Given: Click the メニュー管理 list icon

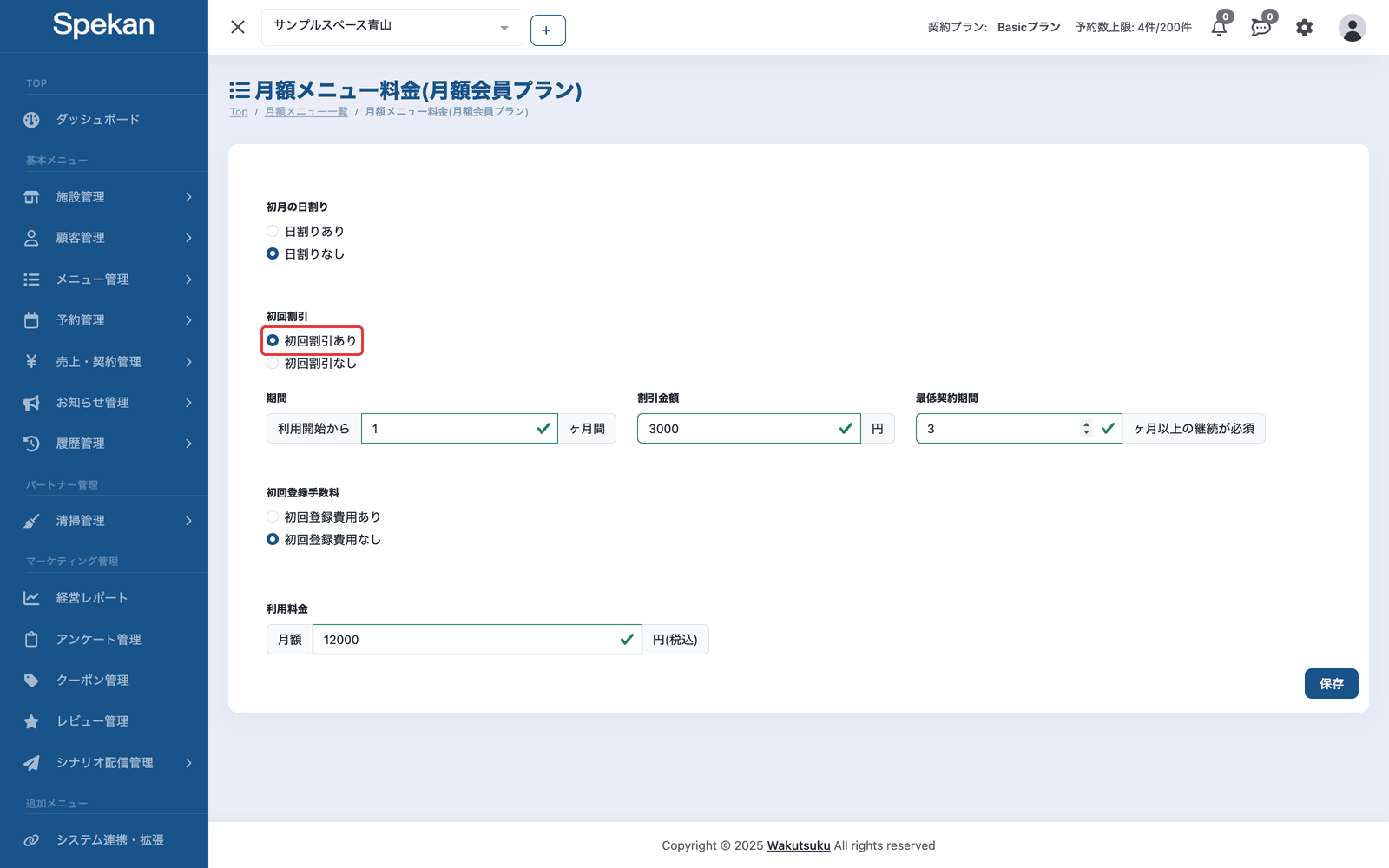Looking at the screenshot, I should point(31,279).
